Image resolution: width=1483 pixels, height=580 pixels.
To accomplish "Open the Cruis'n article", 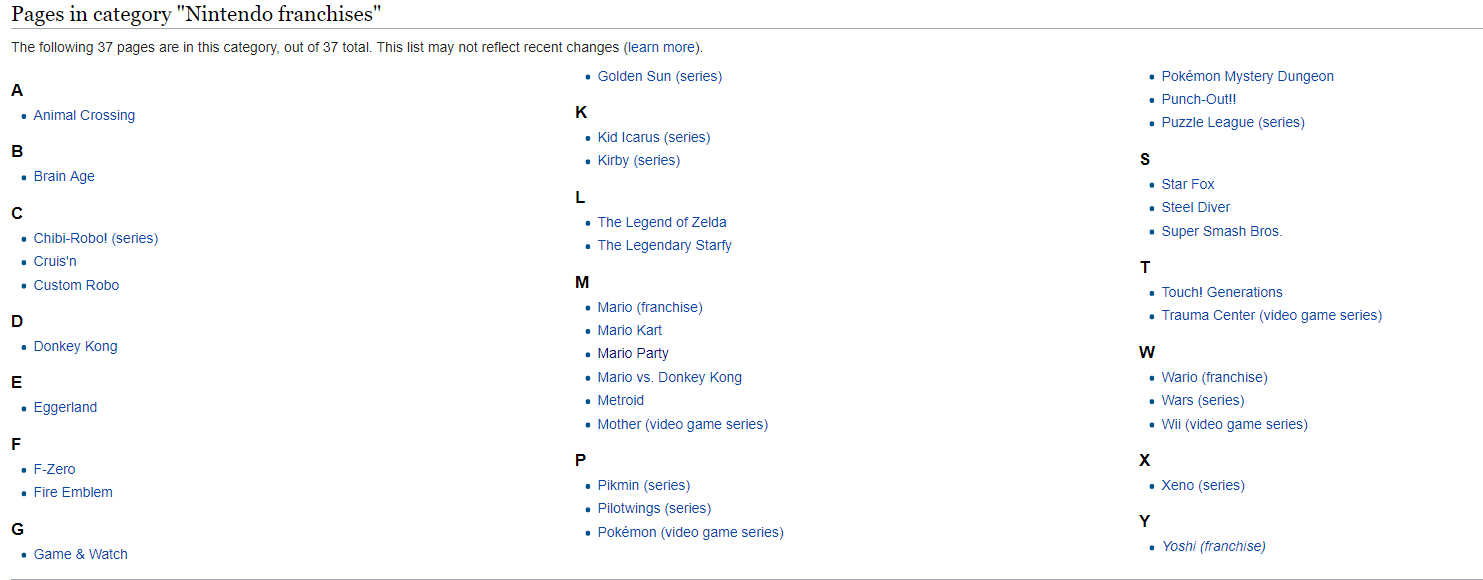I will (x=55, y=261).
